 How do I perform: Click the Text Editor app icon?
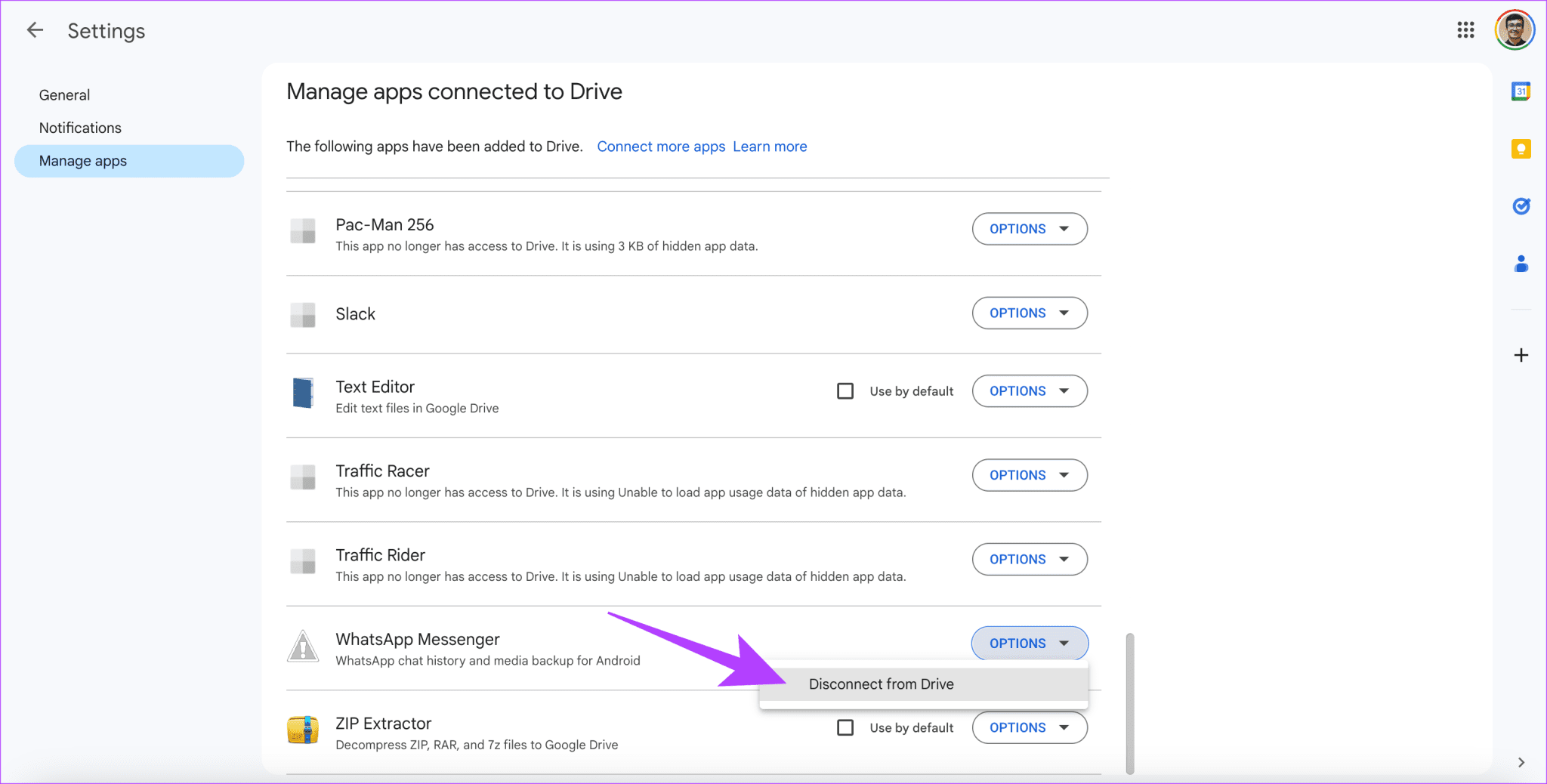303,393
